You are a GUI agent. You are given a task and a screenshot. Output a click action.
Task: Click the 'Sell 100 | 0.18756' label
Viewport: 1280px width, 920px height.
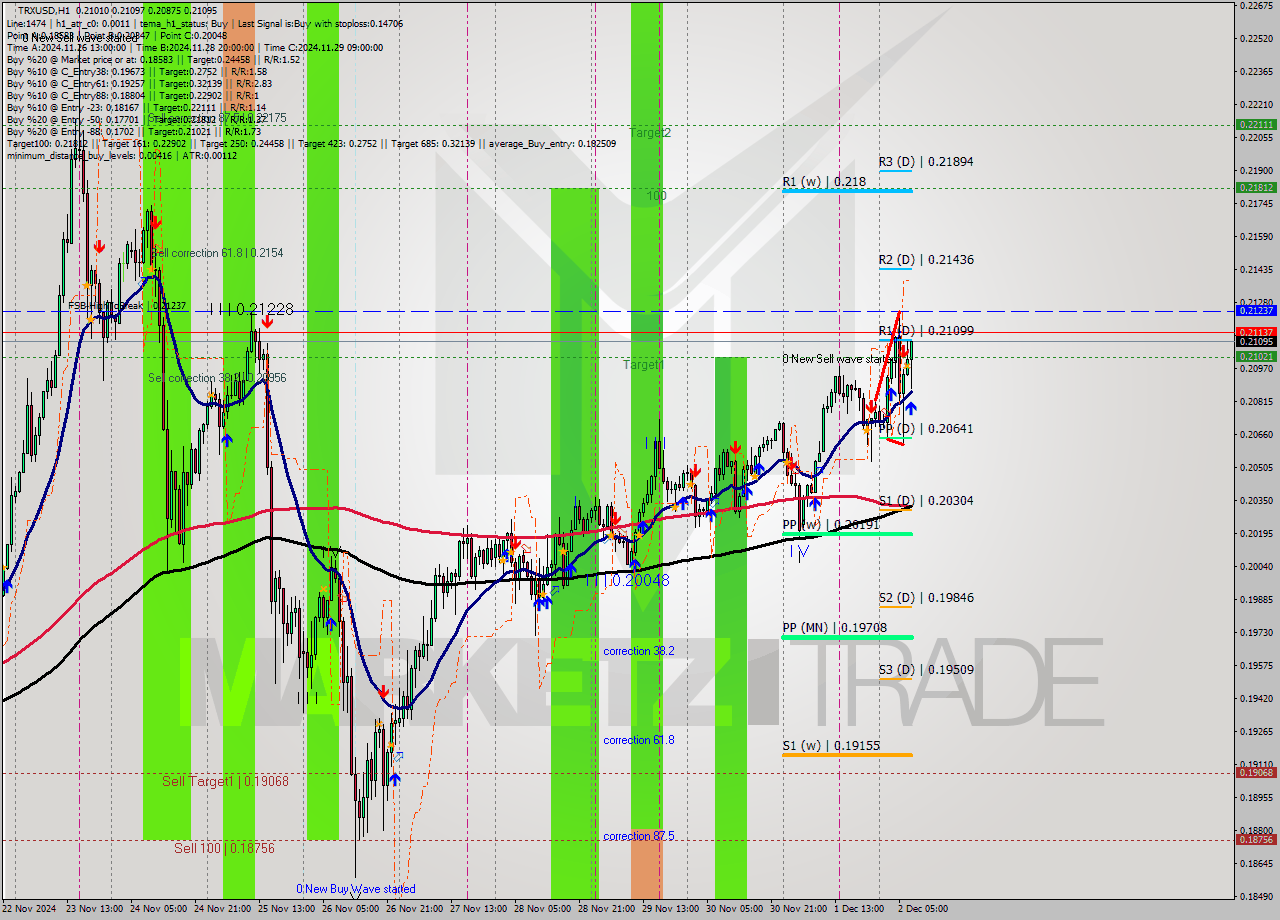pos(224,847)
